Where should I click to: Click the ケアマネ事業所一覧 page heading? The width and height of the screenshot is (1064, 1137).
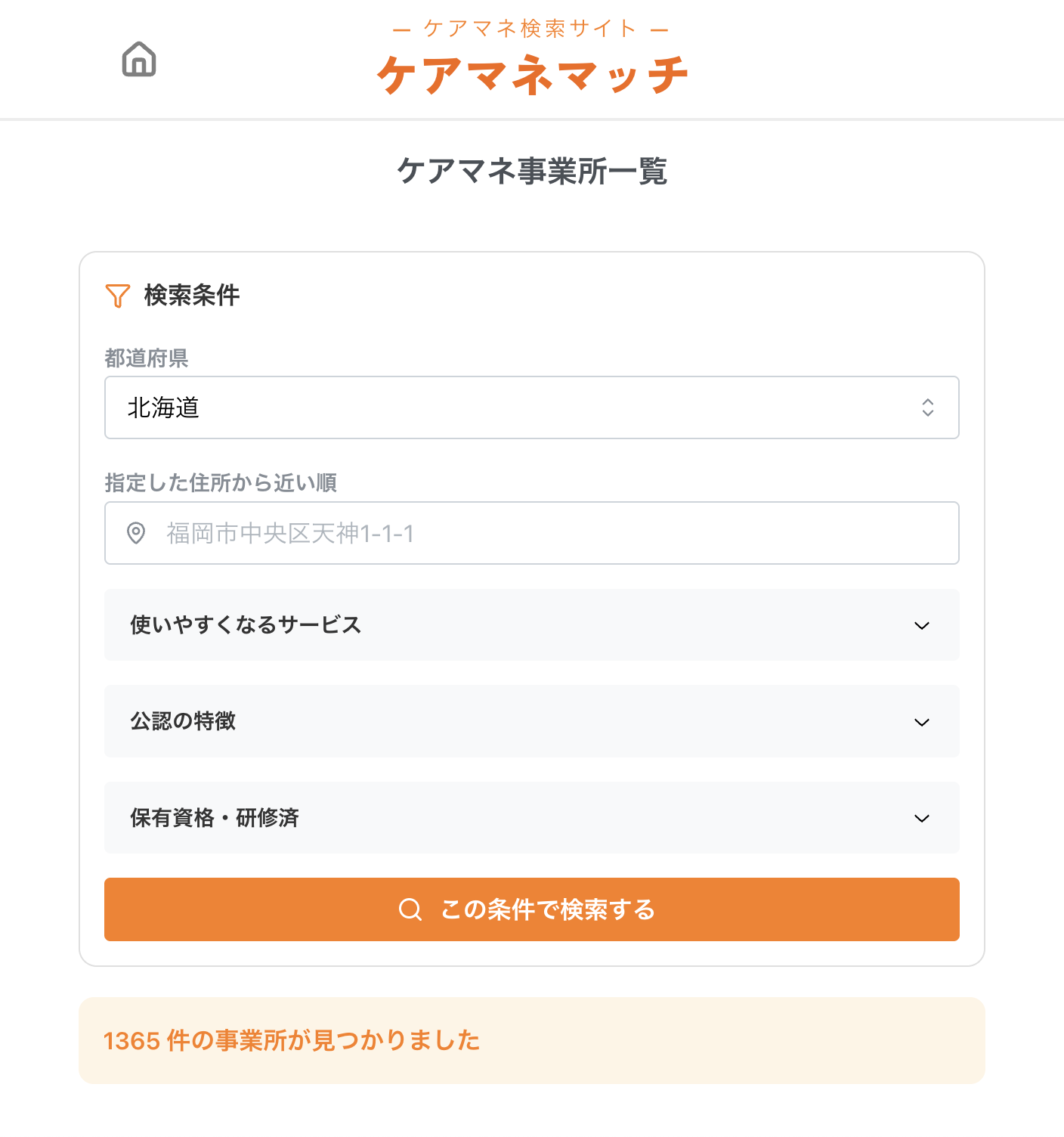532,171
